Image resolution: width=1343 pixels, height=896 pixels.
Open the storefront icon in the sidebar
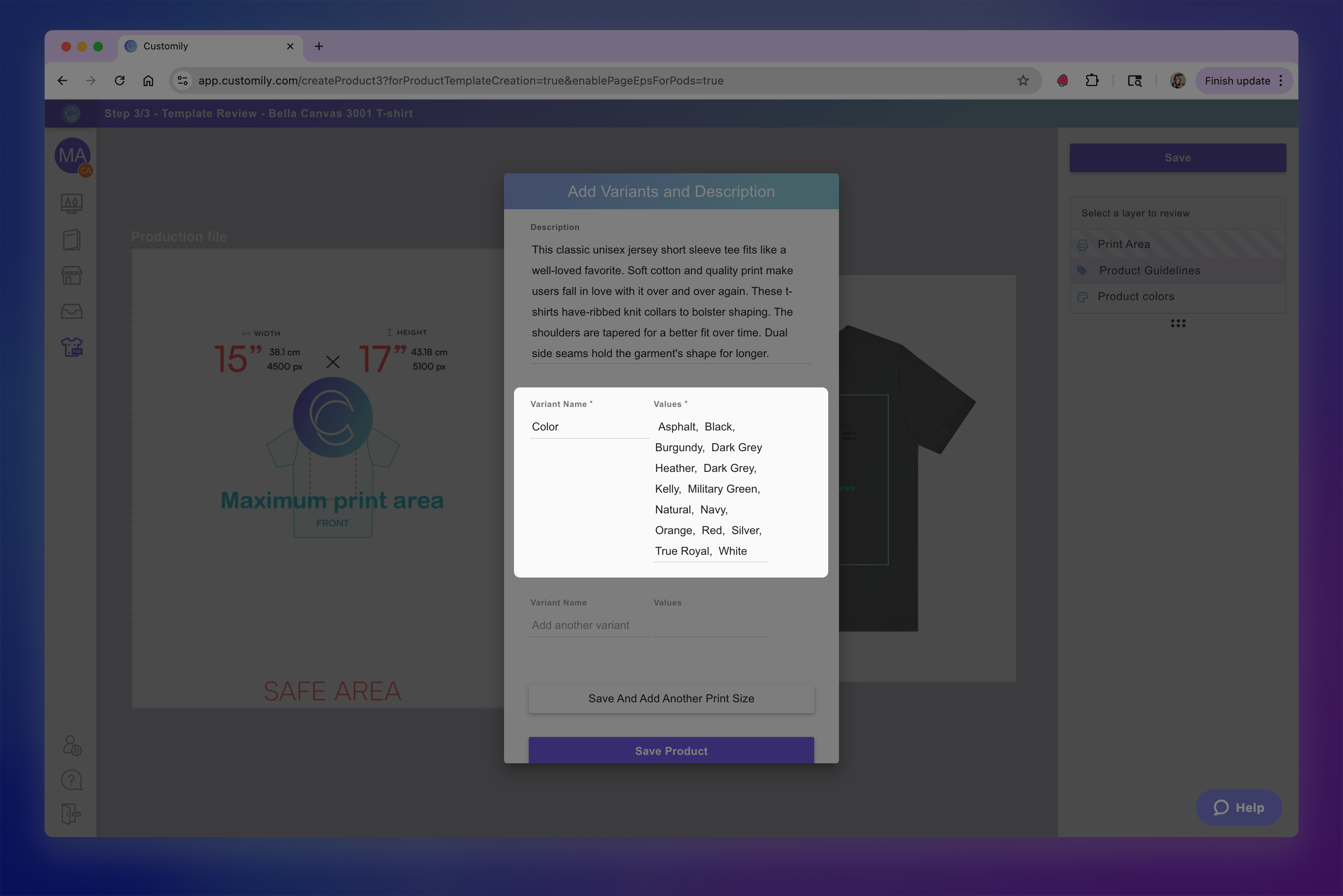71,275
